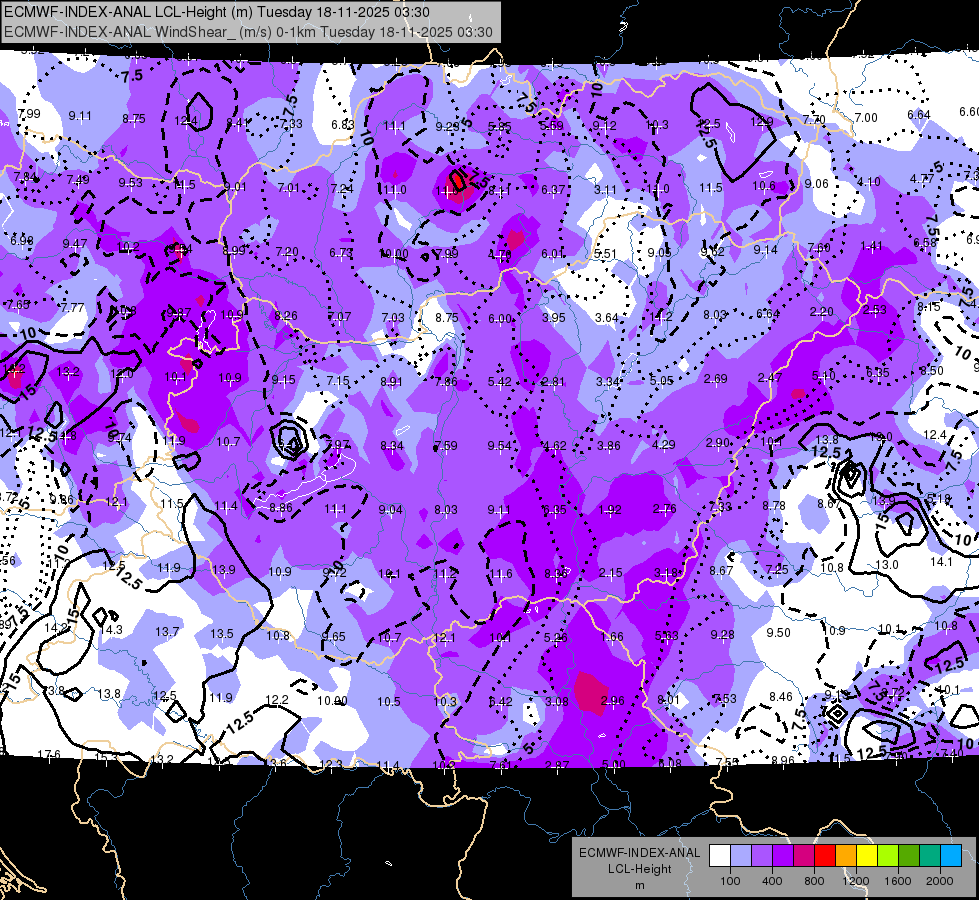
Task: Click the map value '14.1'
Action: [942, 561]
